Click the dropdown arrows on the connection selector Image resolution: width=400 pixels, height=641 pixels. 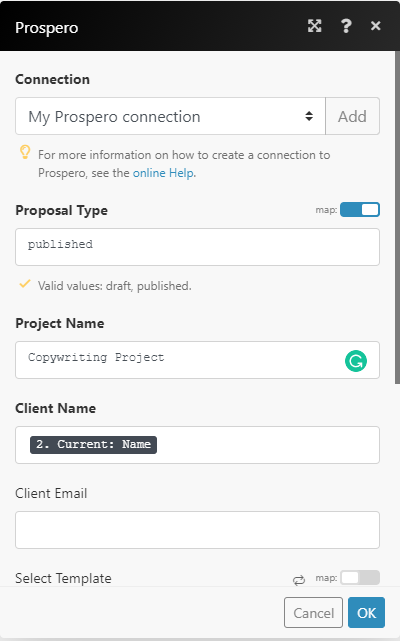click(309, 116)
